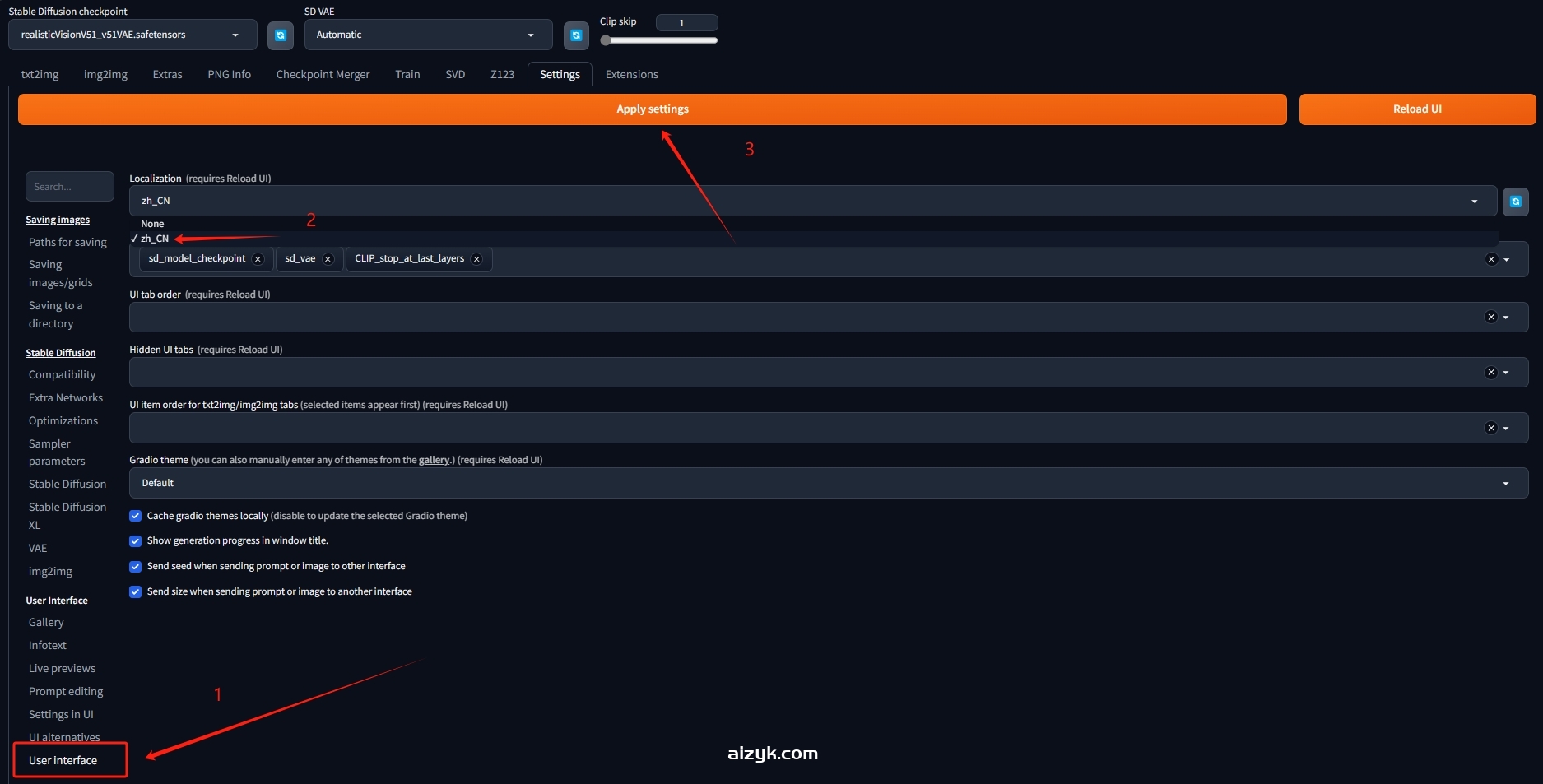Click the Apply settings button
The image size is (1543, 784).
652,109
